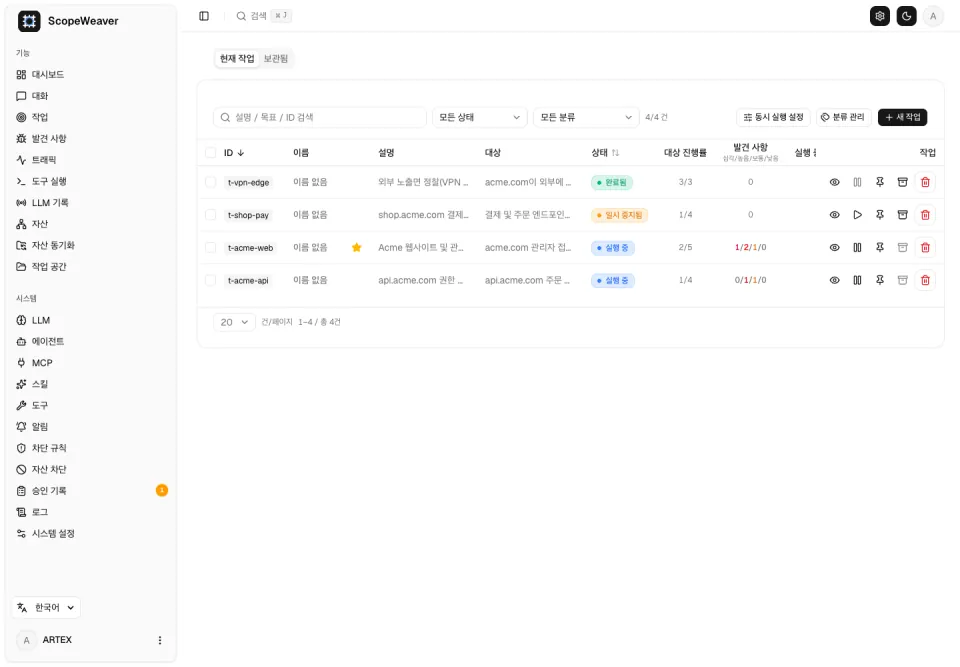The width and height of the screenshot is (960, 667).
Task: Pause the t-vpn-edge task
Action: click(x=857, y=182)
